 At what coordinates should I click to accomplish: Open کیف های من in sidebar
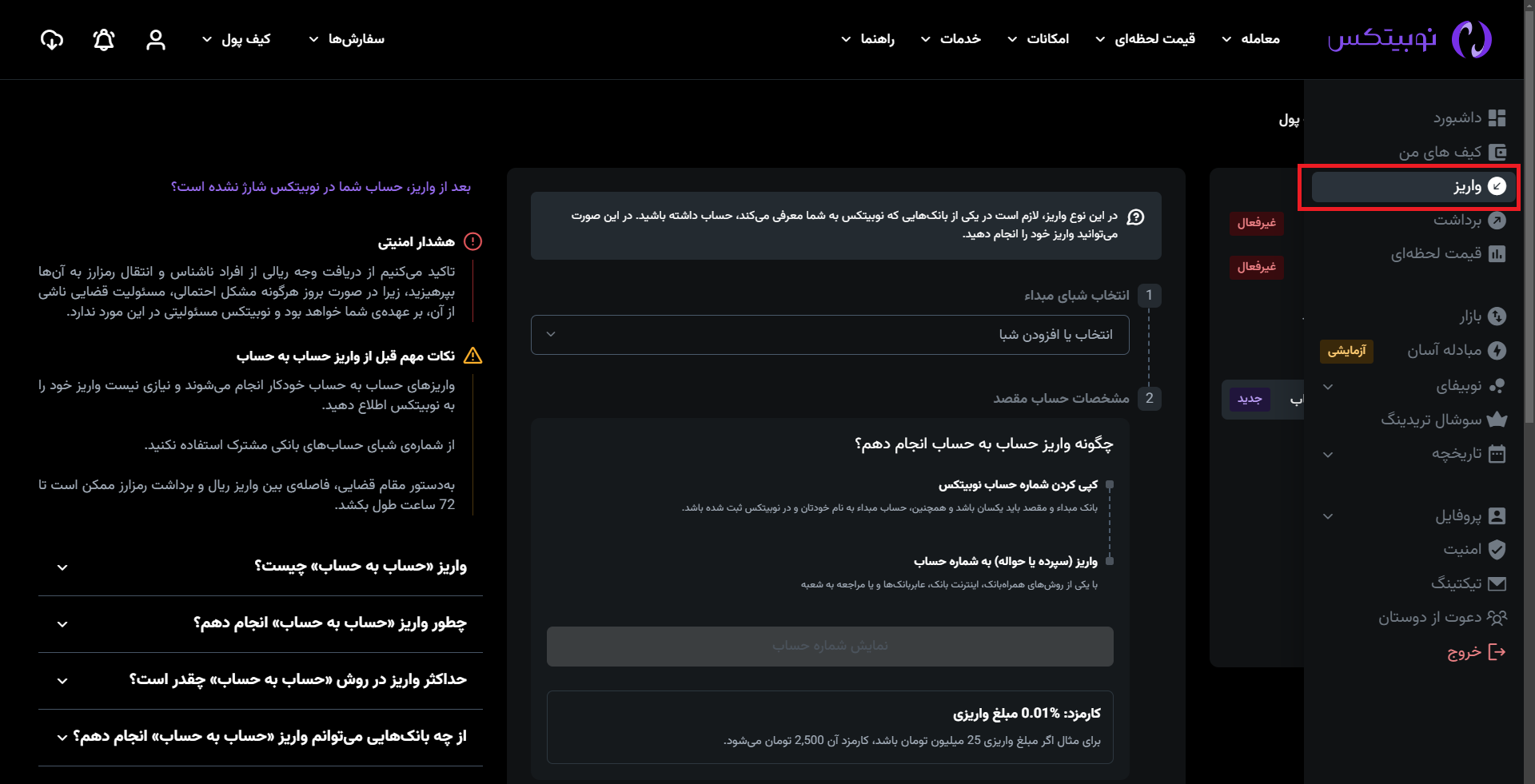pos(1440,152)
